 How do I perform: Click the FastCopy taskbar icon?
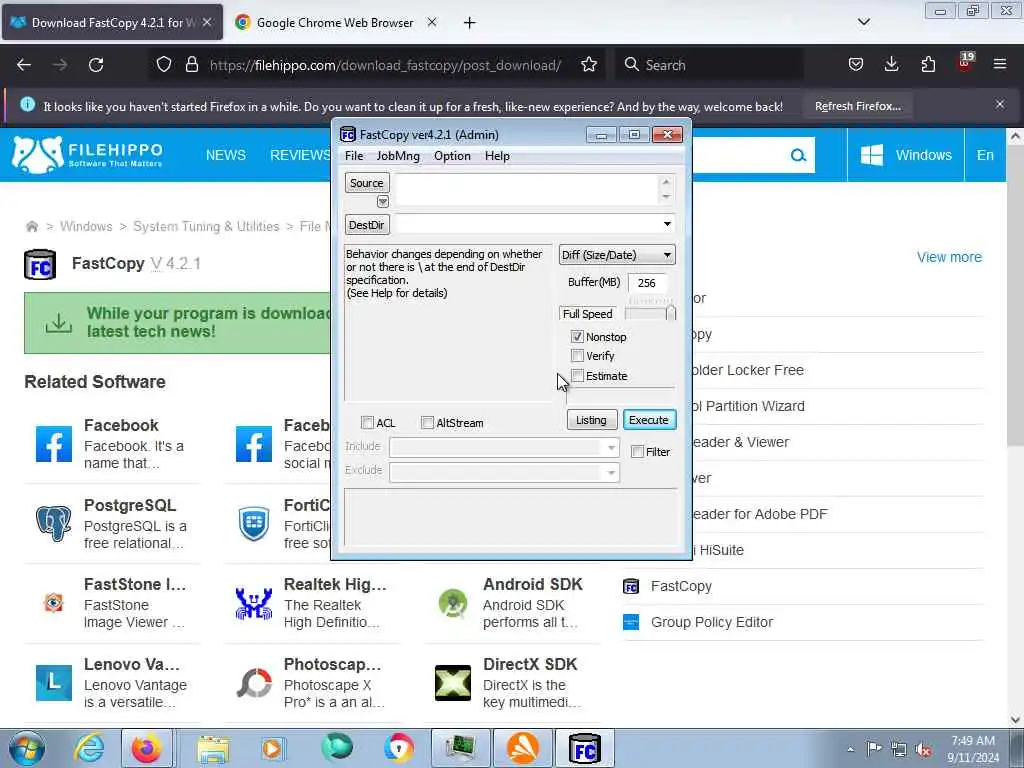584,748
